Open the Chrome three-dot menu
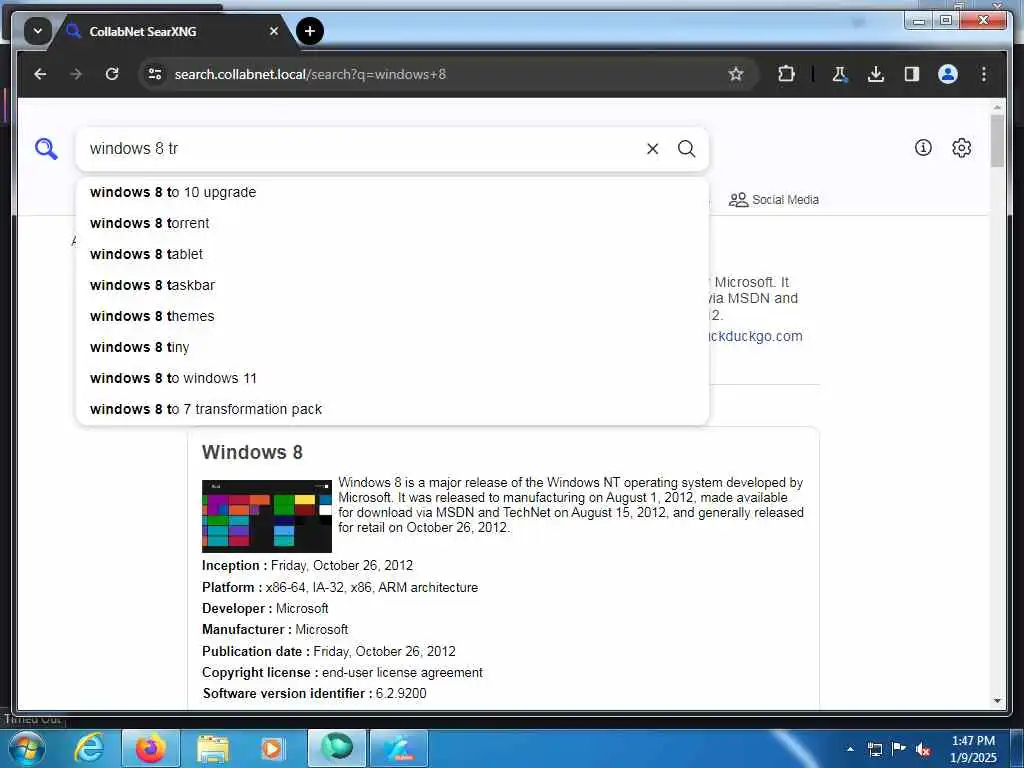This screenshot has height=768, width=1024. point(984,74)
